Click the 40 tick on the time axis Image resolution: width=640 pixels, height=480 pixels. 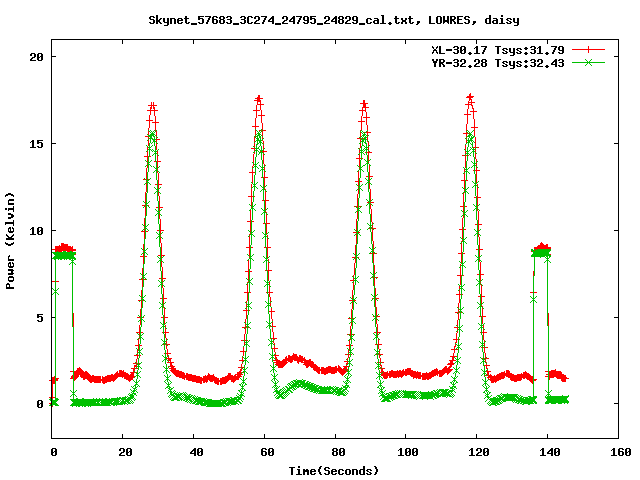click(x=194, y=453)
